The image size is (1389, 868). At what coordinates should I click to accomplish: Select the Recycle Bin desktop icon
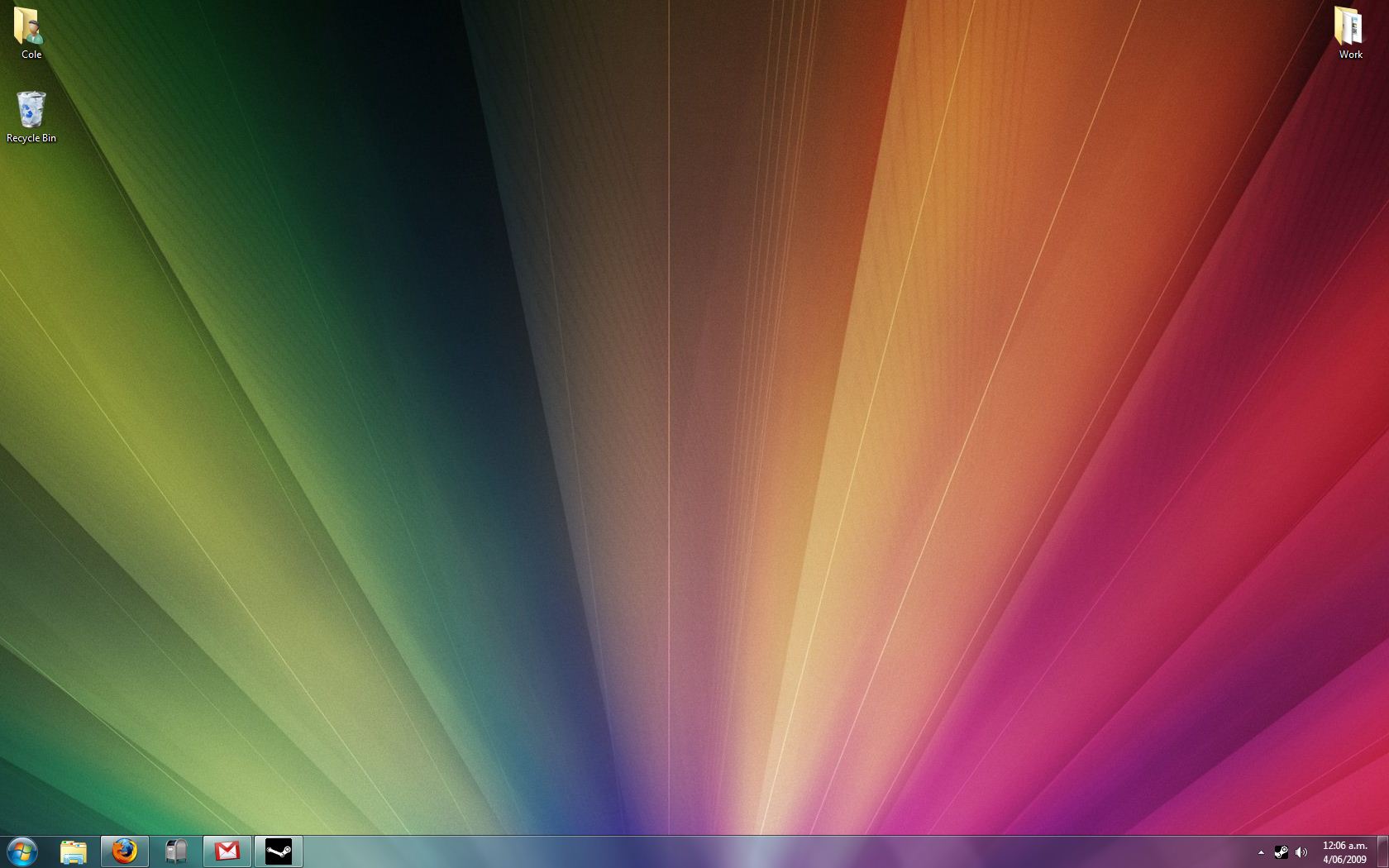[x=31, y=110]
